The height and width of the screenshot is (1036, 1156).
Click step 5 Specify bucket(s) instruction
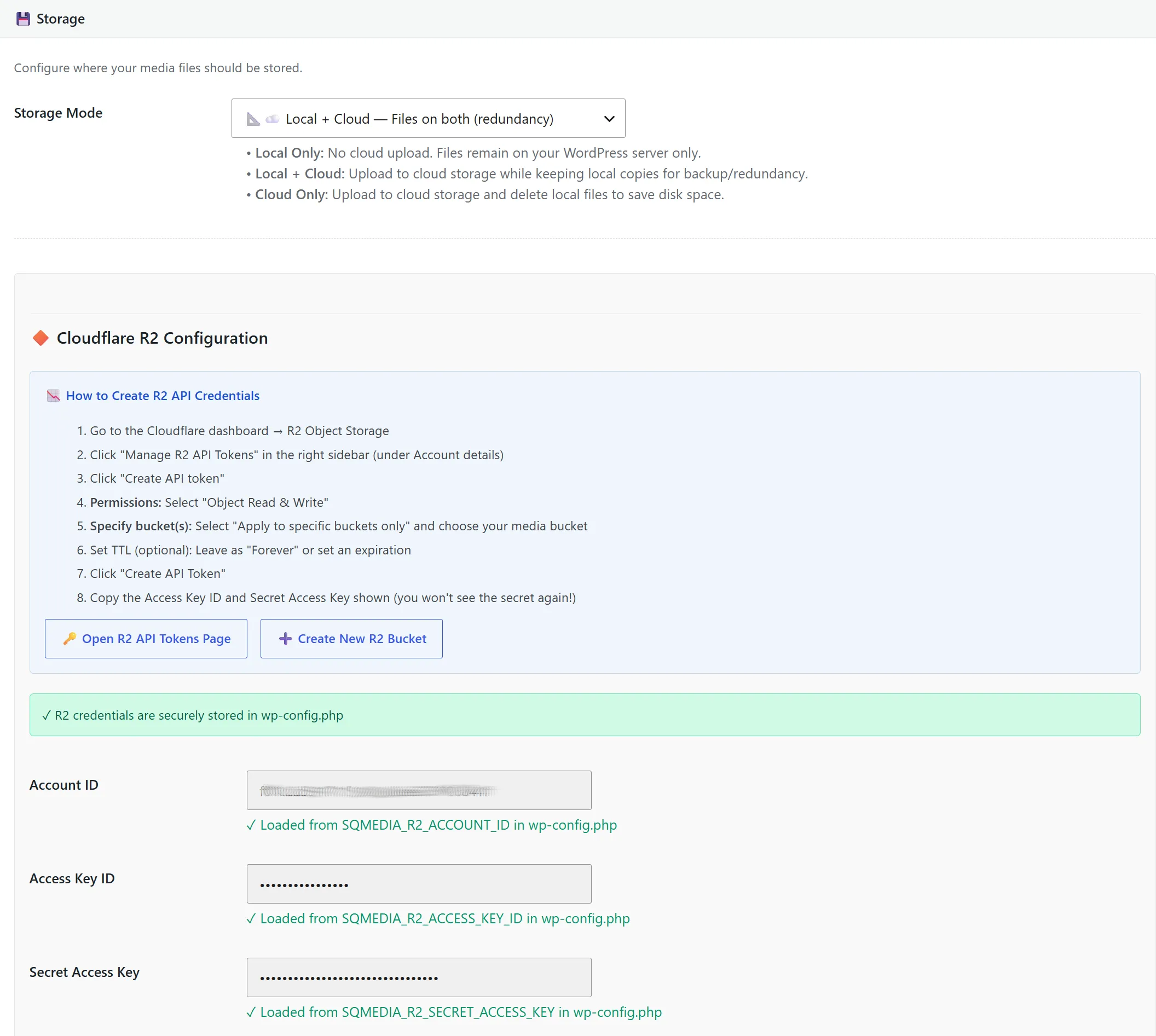click(x=332, y=526)
